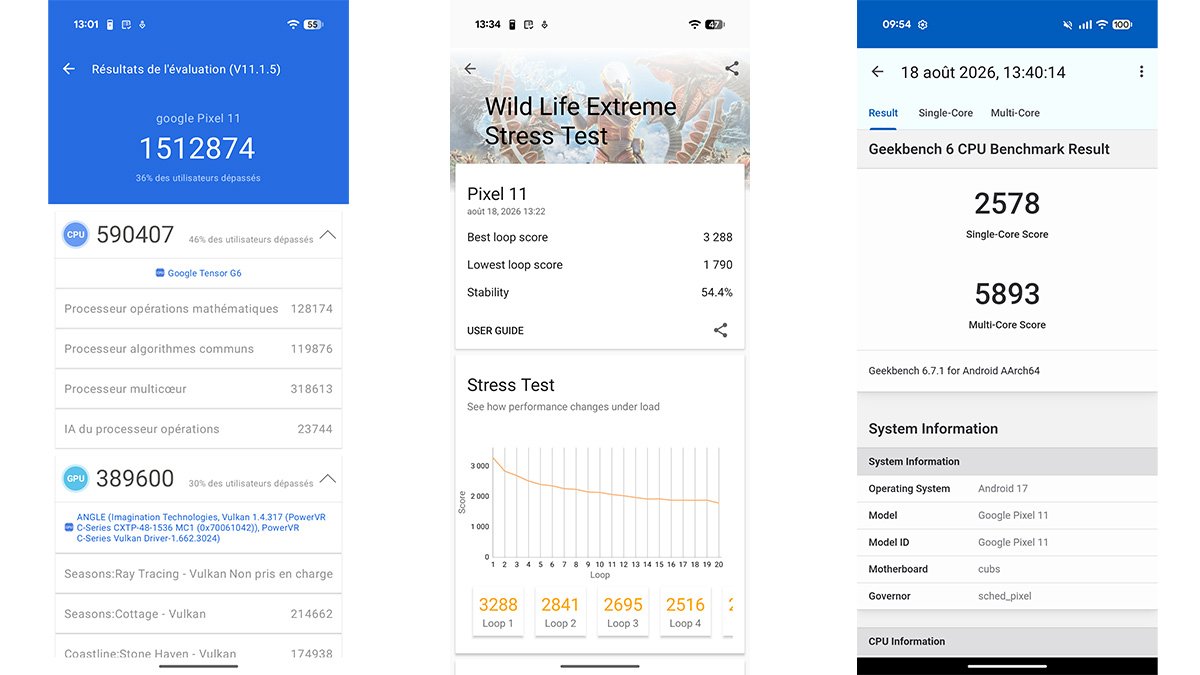Open the USER GUIDE link
The width and height of the screenshot is (1200, 675).
(x=495, y=331)
